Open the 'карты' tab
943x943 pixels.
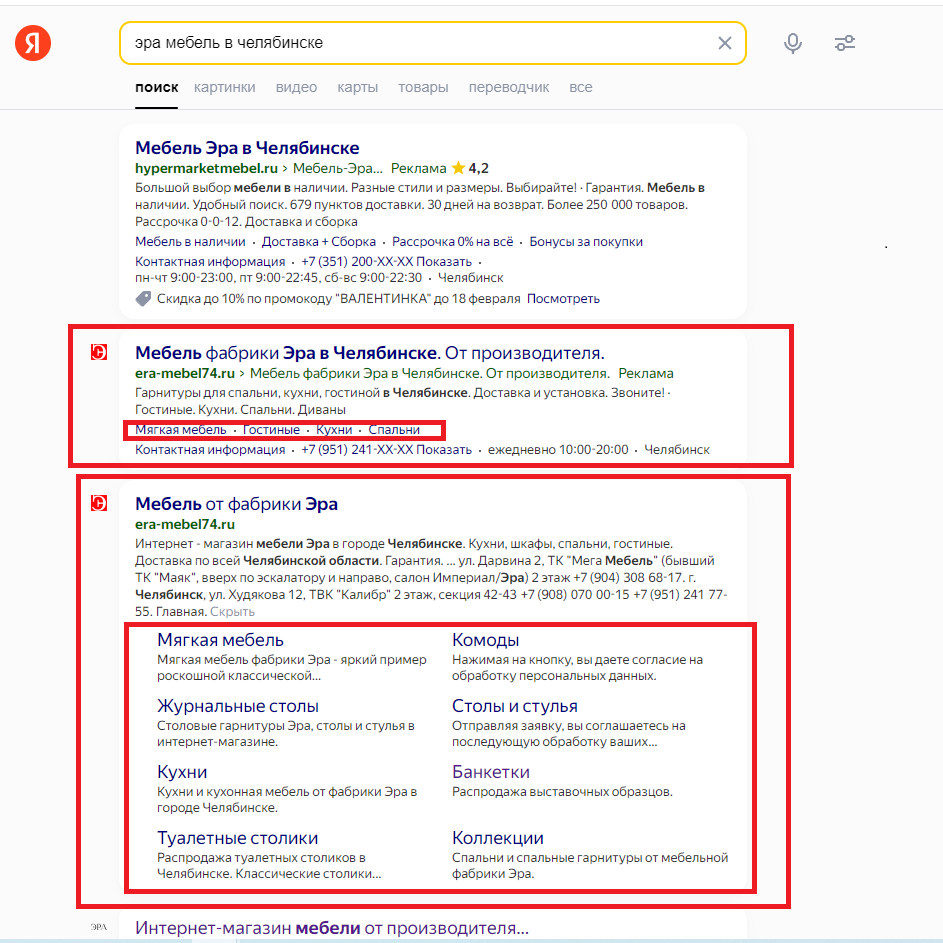tap(357, 87)
